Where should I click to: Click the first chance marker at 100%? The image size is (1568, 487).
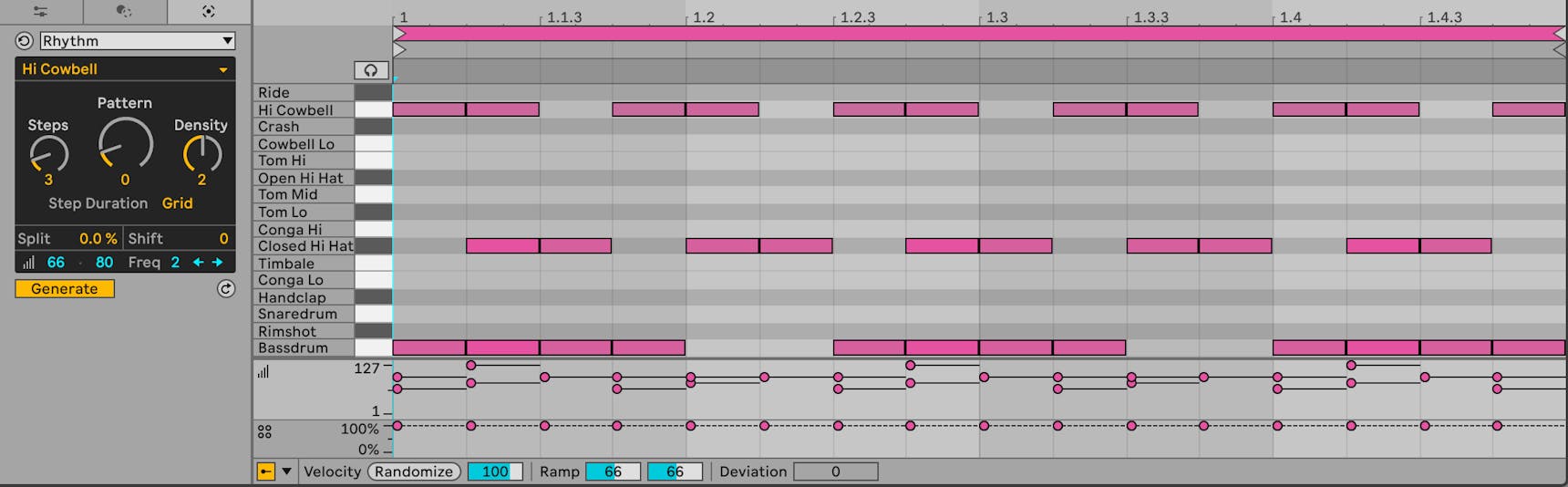pyautogui.click(x=397, y=426)
